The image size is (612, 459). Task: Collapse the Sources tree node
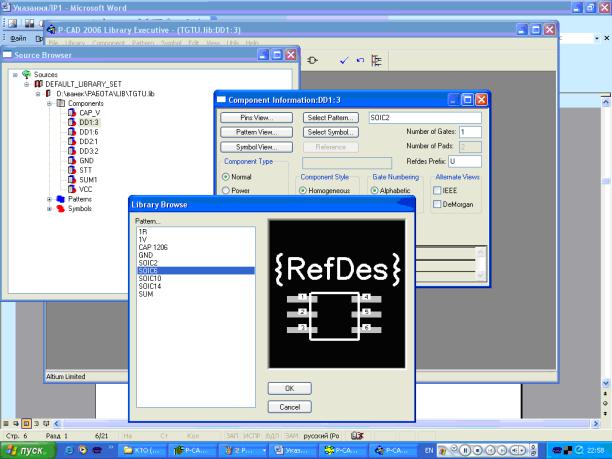coord(15,75)
